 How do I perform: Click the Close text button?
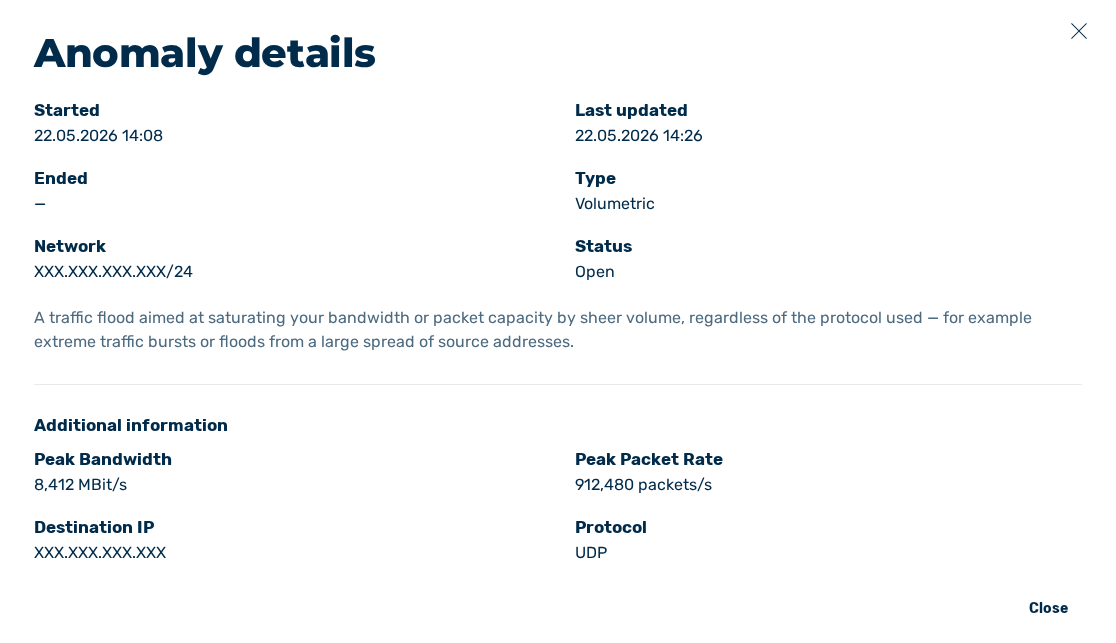click(1048, 608)
